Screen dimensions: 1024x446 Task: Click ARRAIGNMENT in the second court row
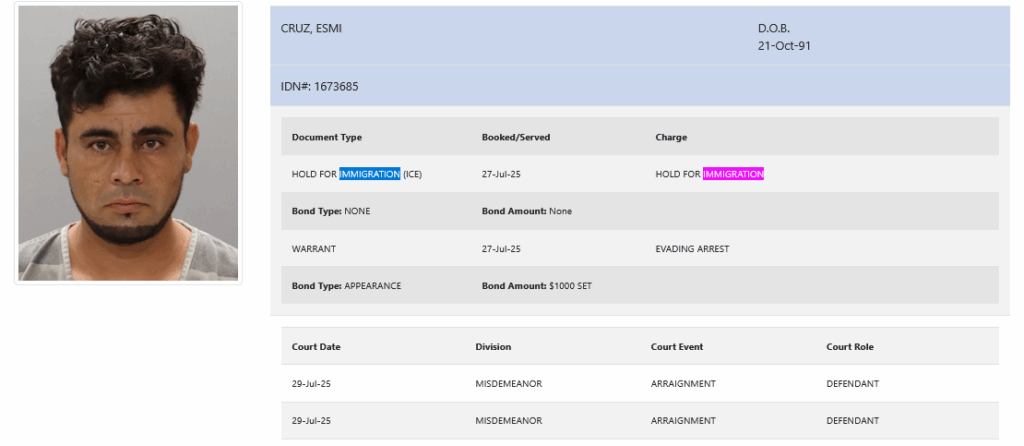(x=683, y=421)
